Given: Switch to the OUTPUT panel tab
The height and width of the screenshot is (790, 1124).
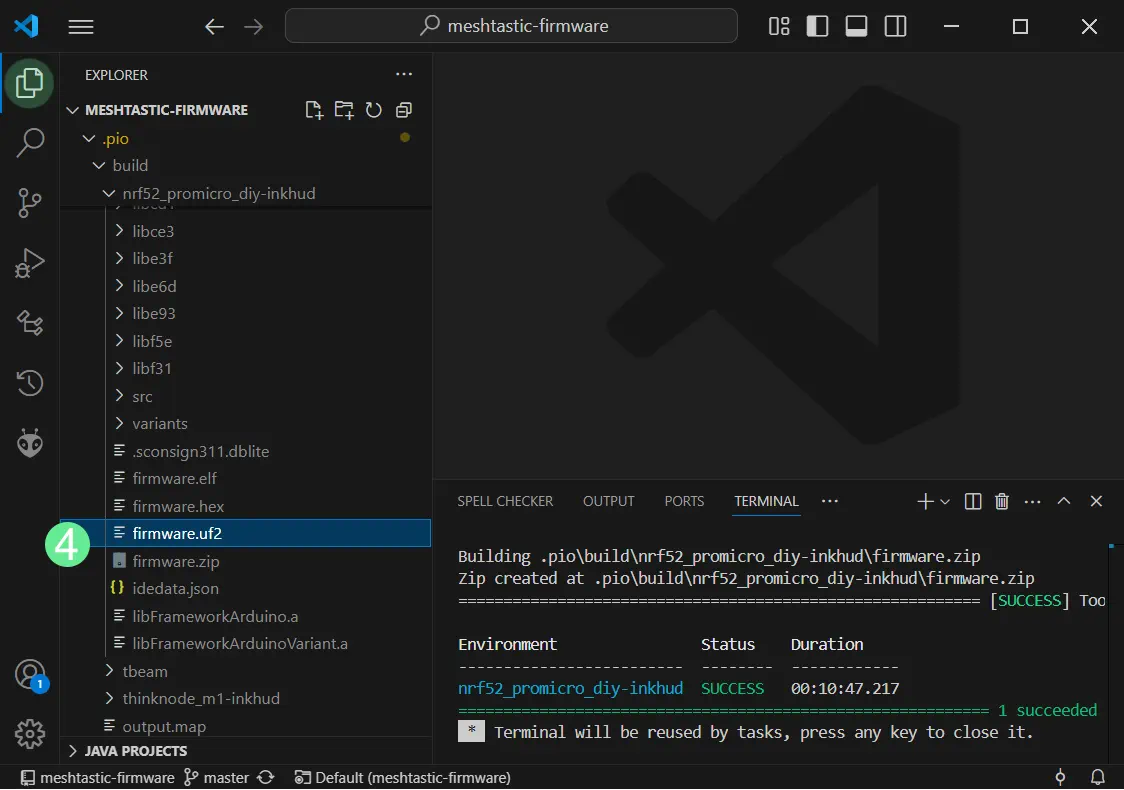Looking at the screenshot, I should click(x=608, y=501).
